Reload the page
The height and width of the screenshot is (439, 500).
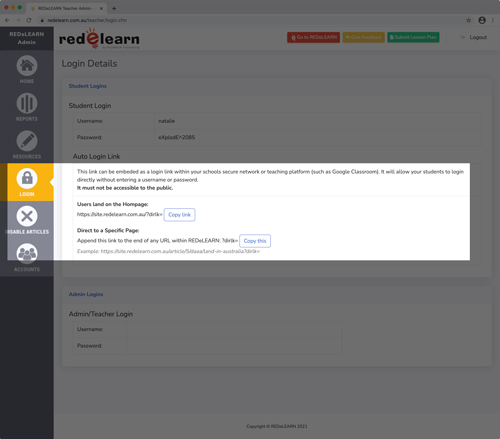[29, 20]
